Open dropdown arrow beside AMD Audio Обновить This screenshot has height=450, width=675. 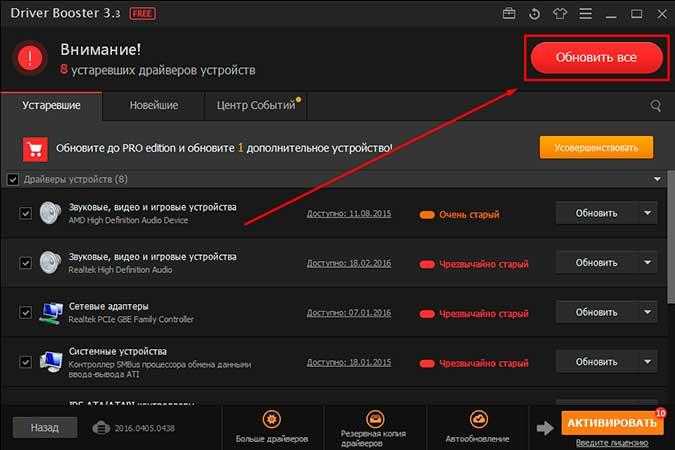(647, 213)
